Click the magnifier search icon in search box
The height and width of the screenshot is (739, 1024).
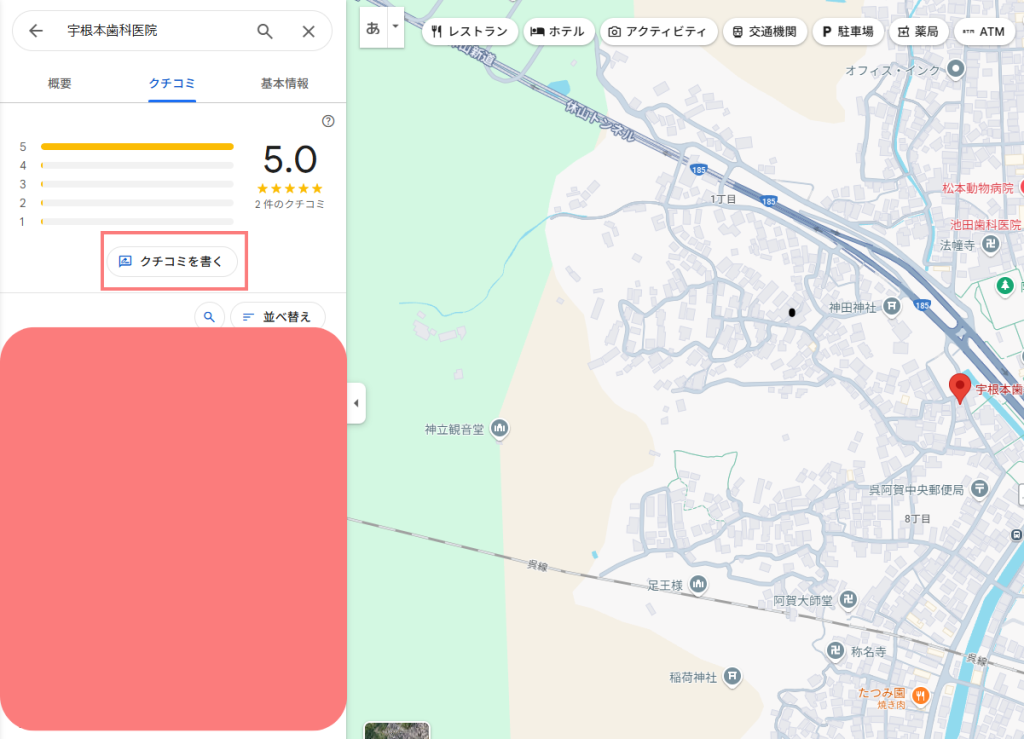point(265,31)
